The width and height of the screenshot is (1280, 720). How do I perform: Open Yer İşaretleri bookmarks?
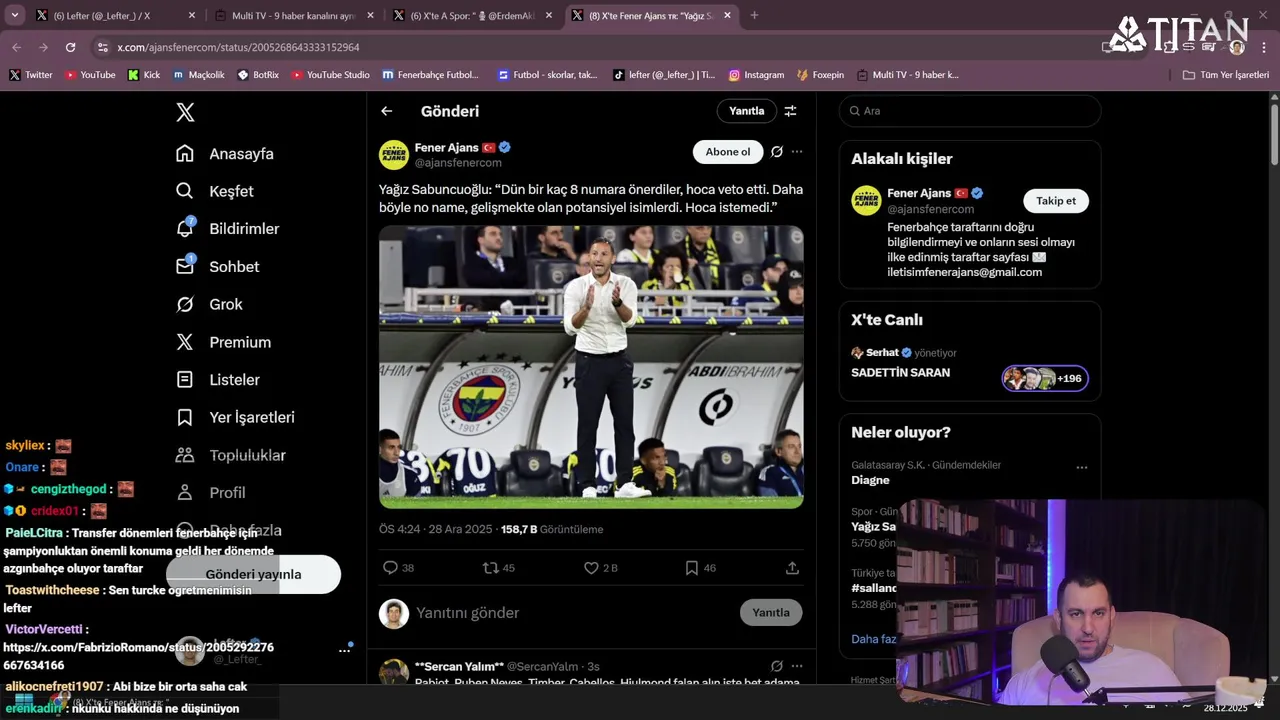pos(235,417)
